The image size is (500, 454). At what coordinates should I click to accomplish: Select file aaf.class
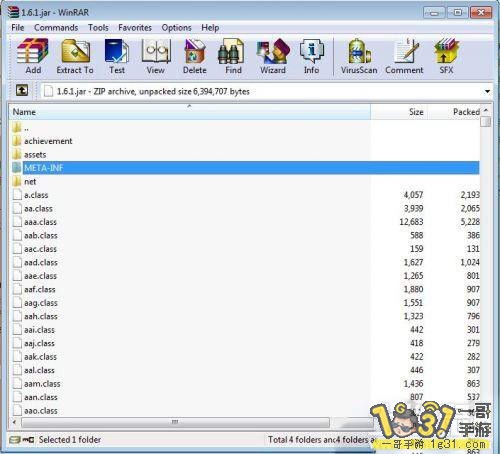[34, 289]
